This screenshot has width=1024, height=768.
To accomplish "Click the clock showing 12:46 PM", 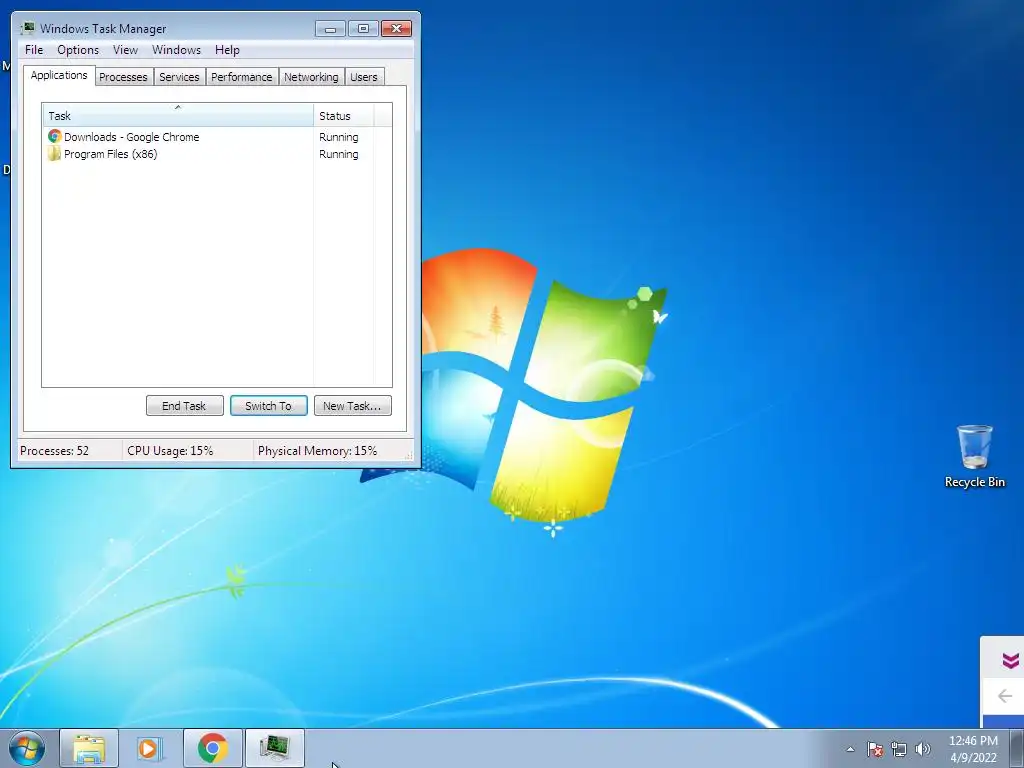I will click(x=973, y=741).
